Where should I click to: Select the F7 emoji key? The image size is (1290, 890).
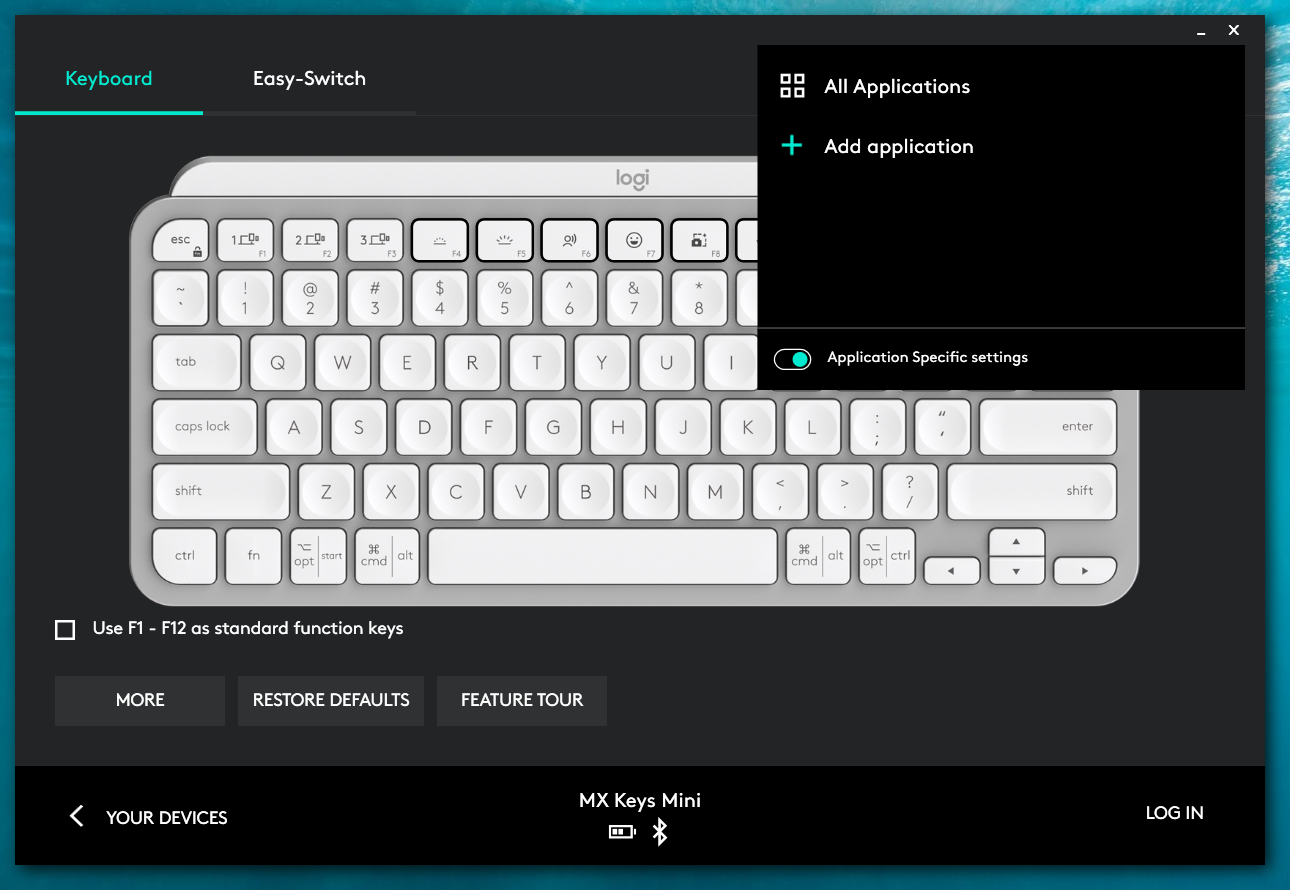click(x=634, y=241)
